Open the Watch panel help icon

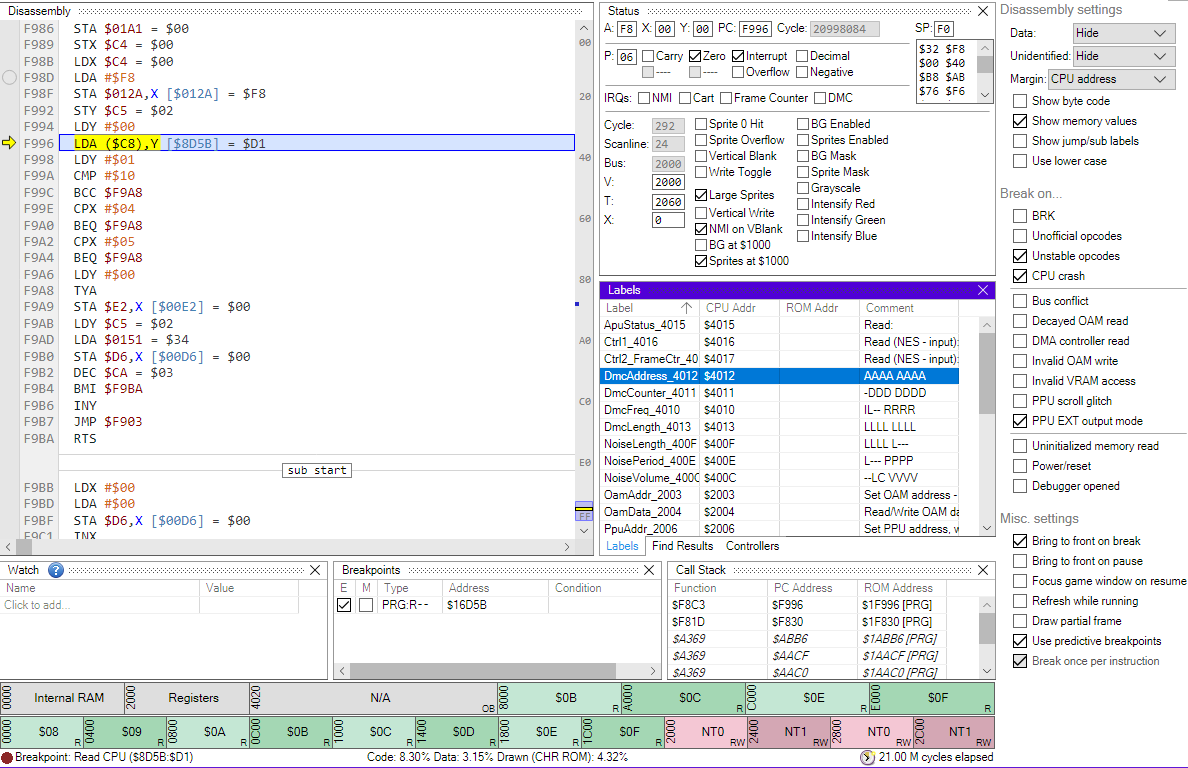[55, 570]
